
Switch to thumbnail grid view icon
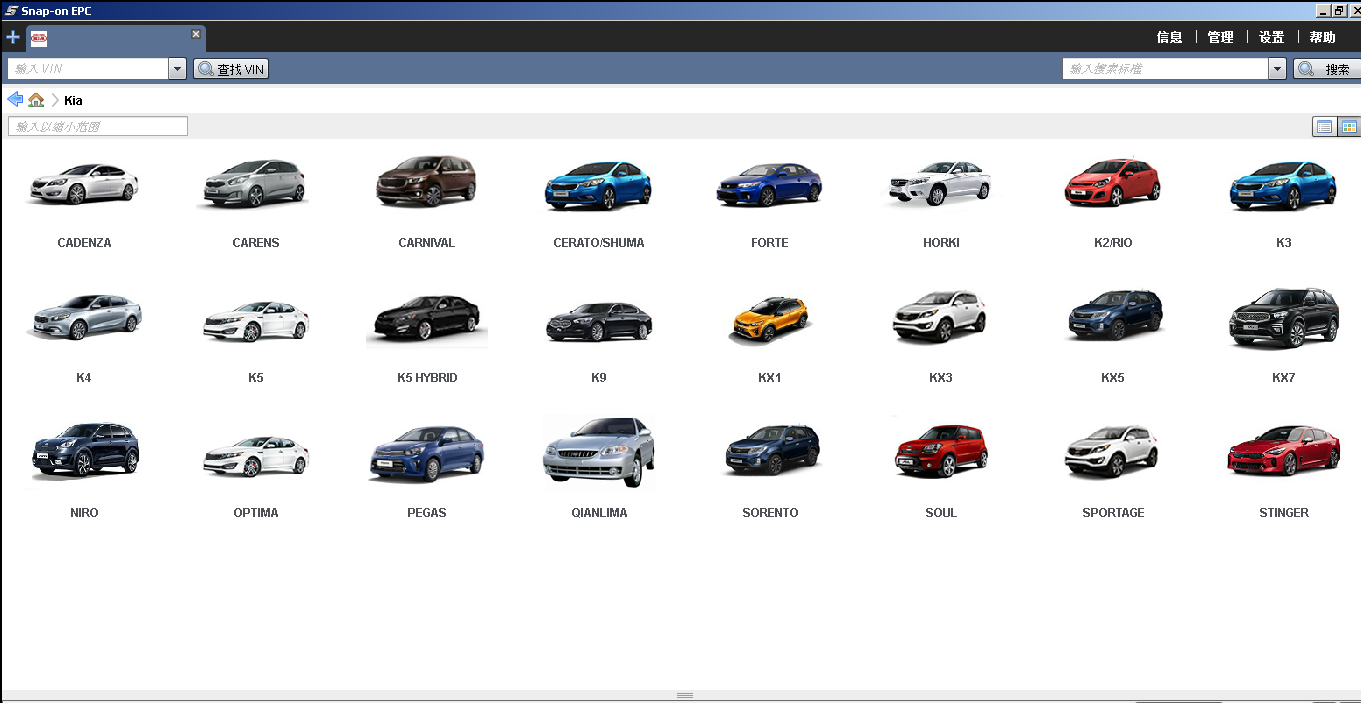pyautogui.click(x=1349, y=126)
